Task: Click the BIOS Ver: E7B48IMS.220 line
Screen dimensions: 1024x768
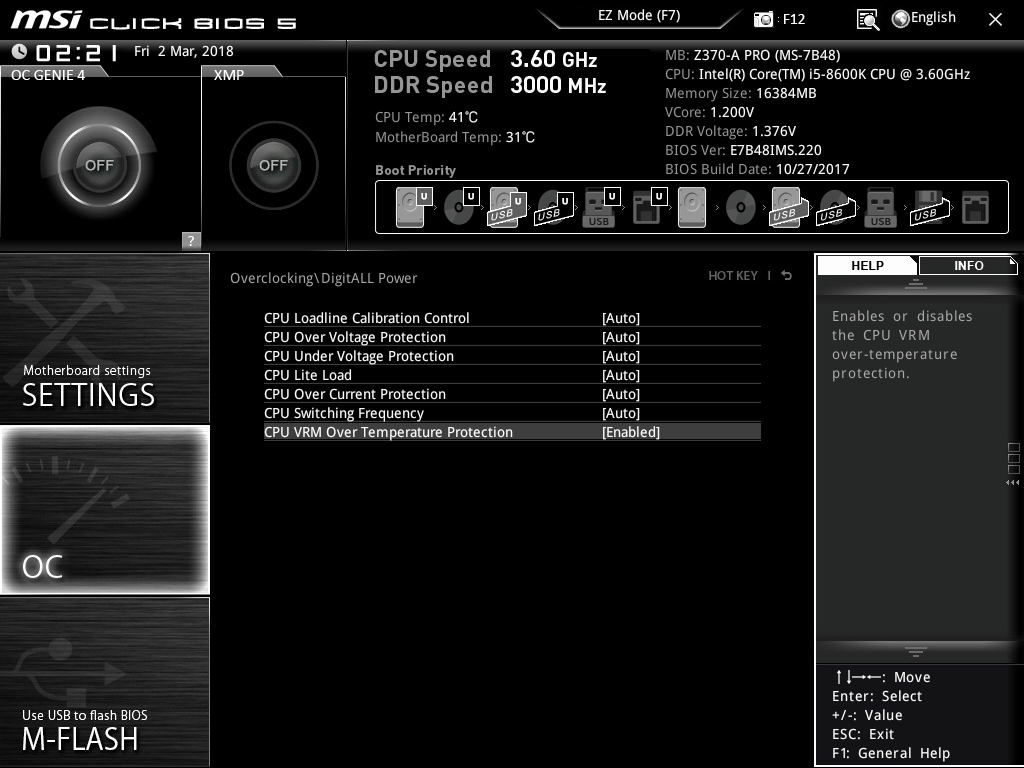Action: tap(743, 150)
